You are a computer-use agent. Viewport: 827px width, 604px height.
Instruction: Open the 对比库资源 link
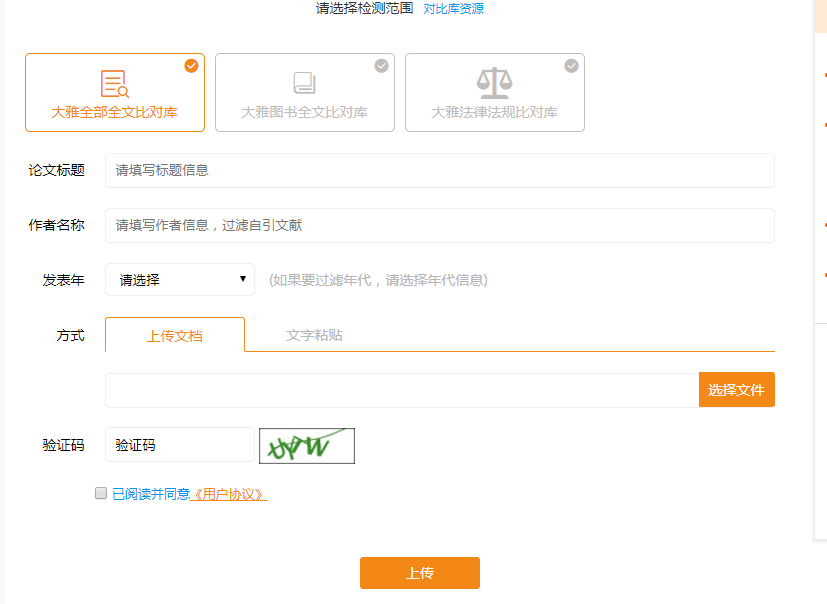click(x=453, y=8)
